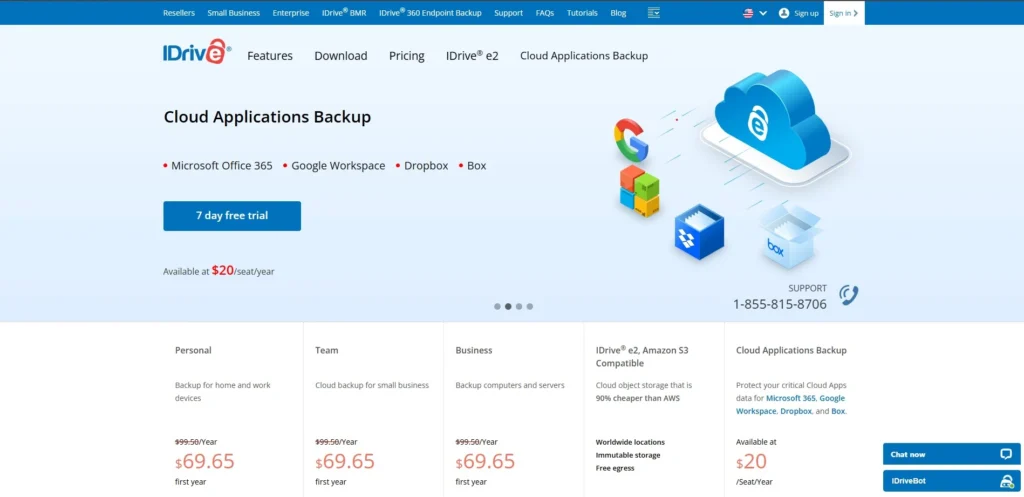
Task: Click the Worldwide locations text
Action: 630,442
